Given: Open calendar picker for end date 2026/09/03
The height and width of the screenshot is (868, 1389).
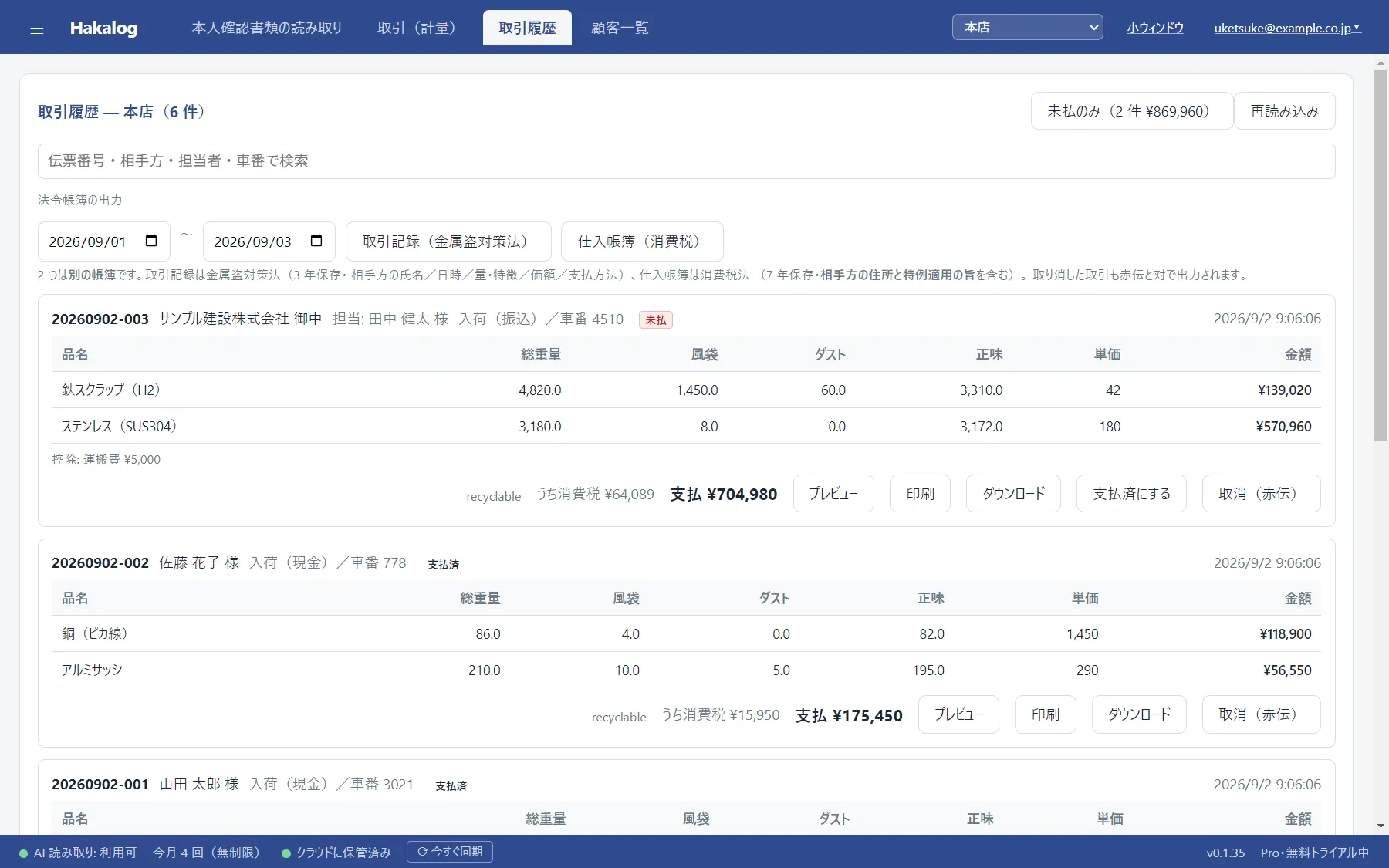Looking at the screenshot, I should [x=316, y=241].
